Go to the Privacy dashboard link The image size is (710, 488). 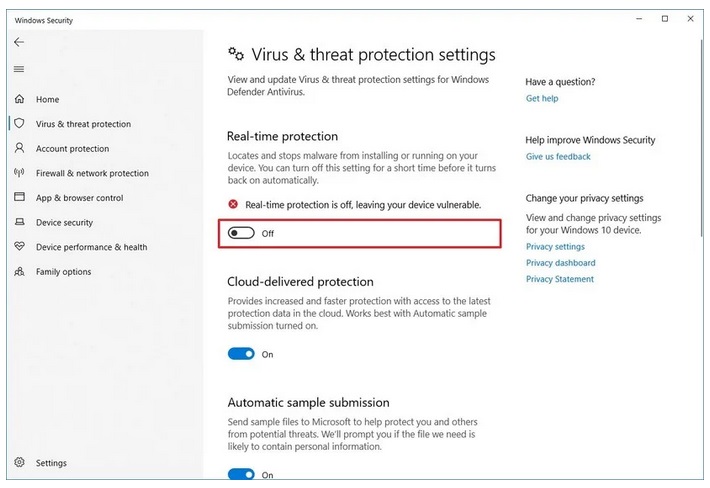(560, 263)
